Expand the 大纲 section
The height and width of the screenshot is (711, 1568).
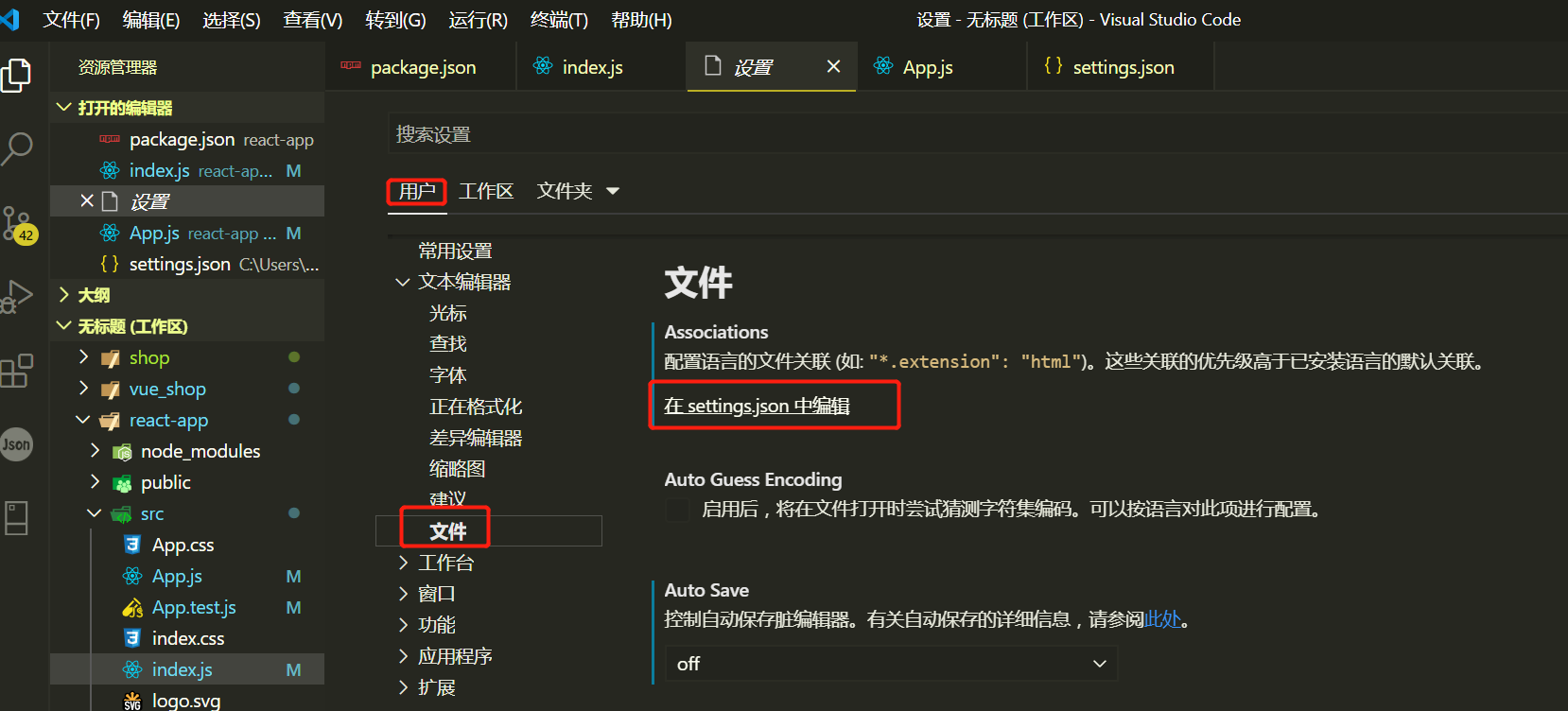coord(64,294)
